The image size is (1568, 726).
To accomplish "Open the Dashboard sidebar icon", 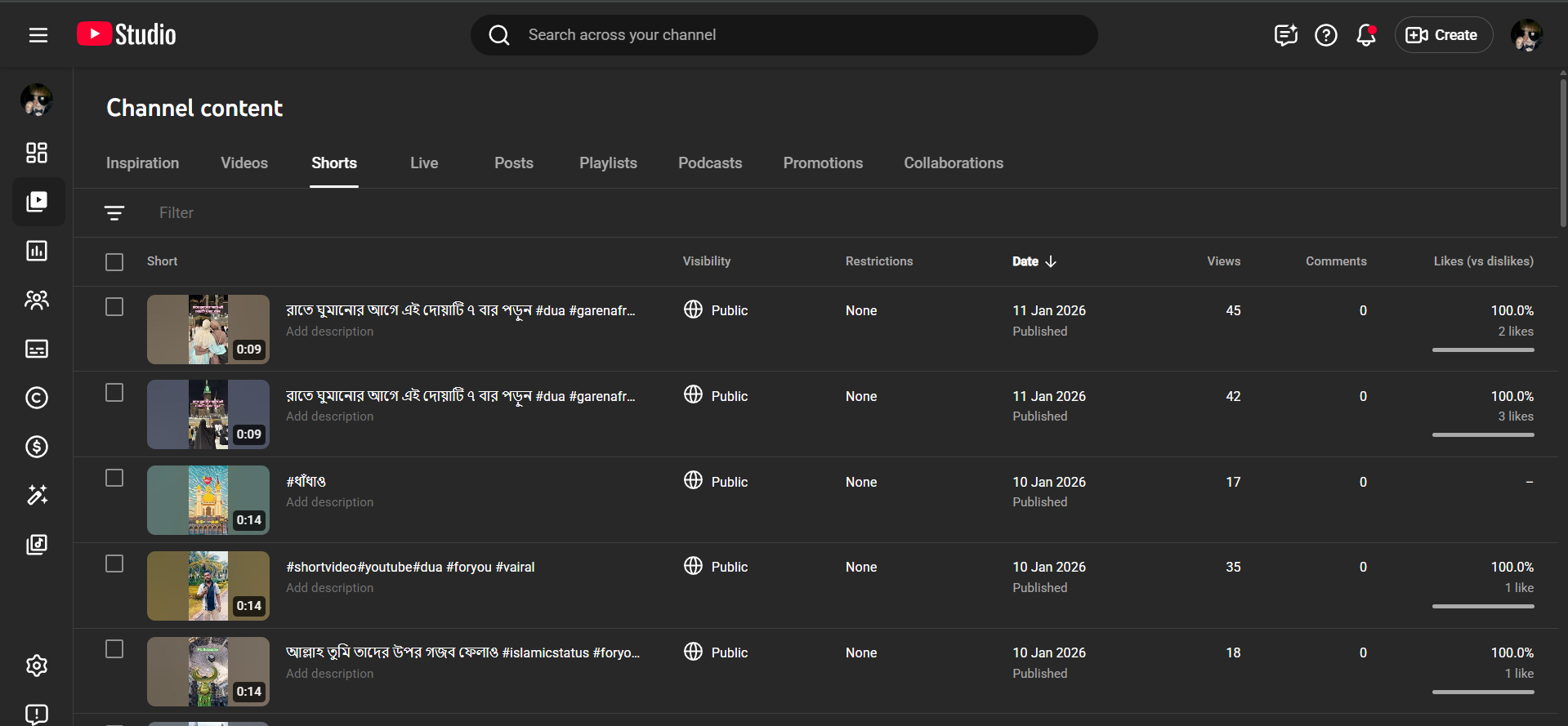I will click(x=37, y=153).
